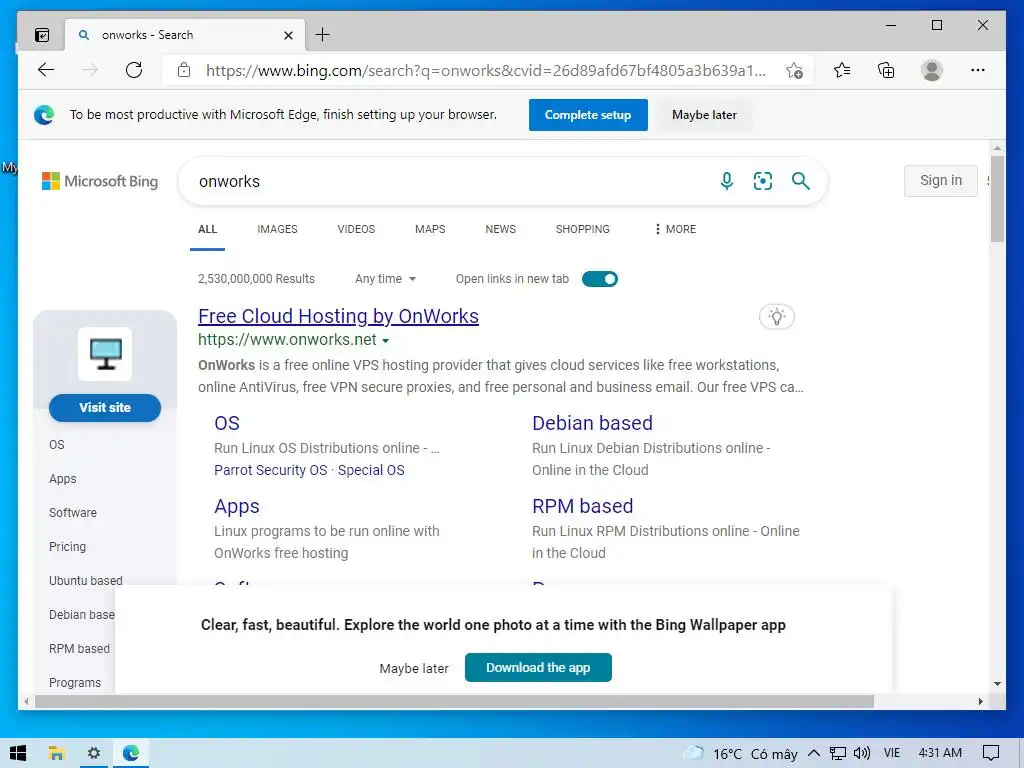
Task: Open notification center icon
Action: [991, 753]
